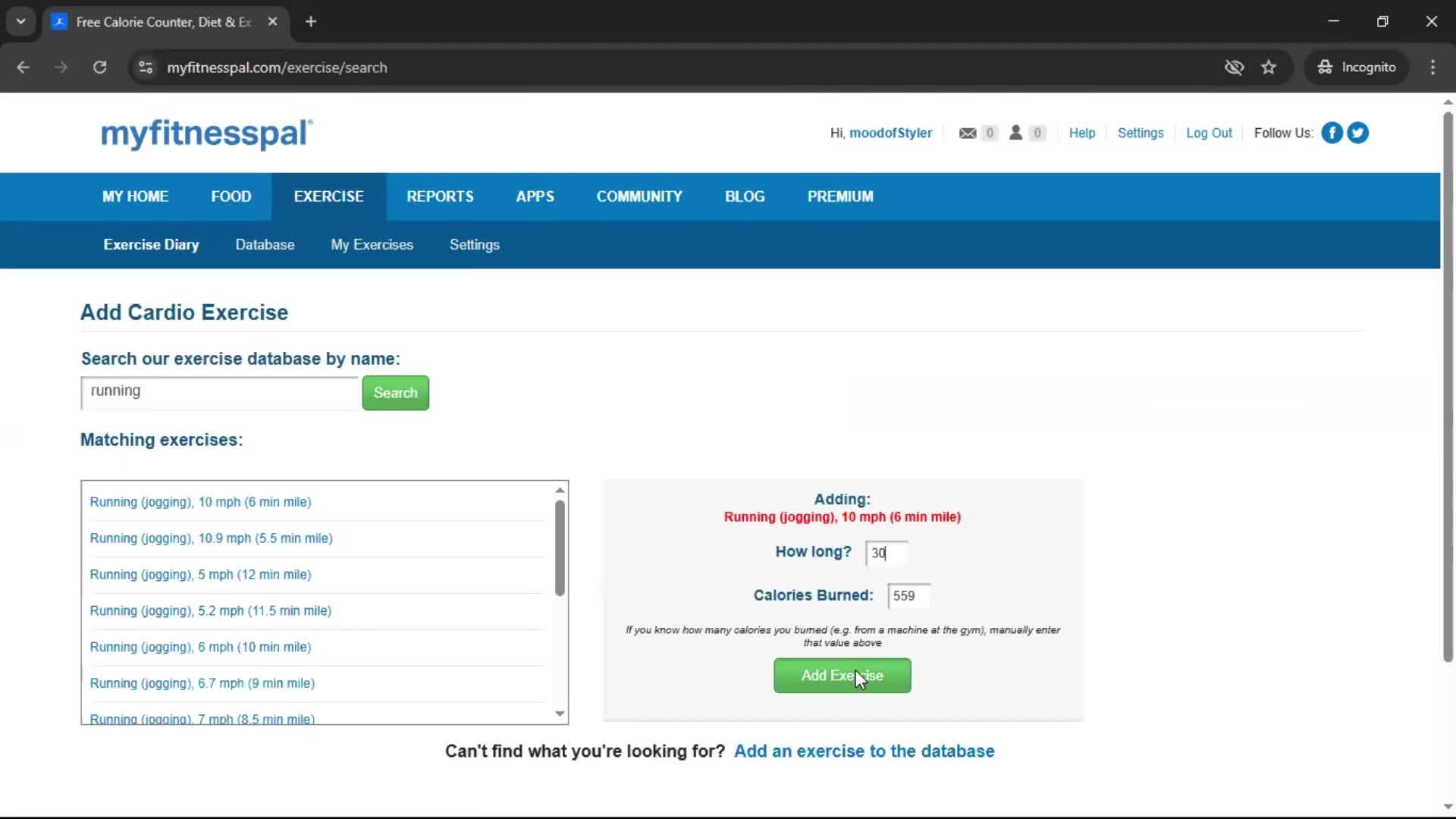Click the tracking protection eye icon

pyautogui.click(x=1234, y=67)
